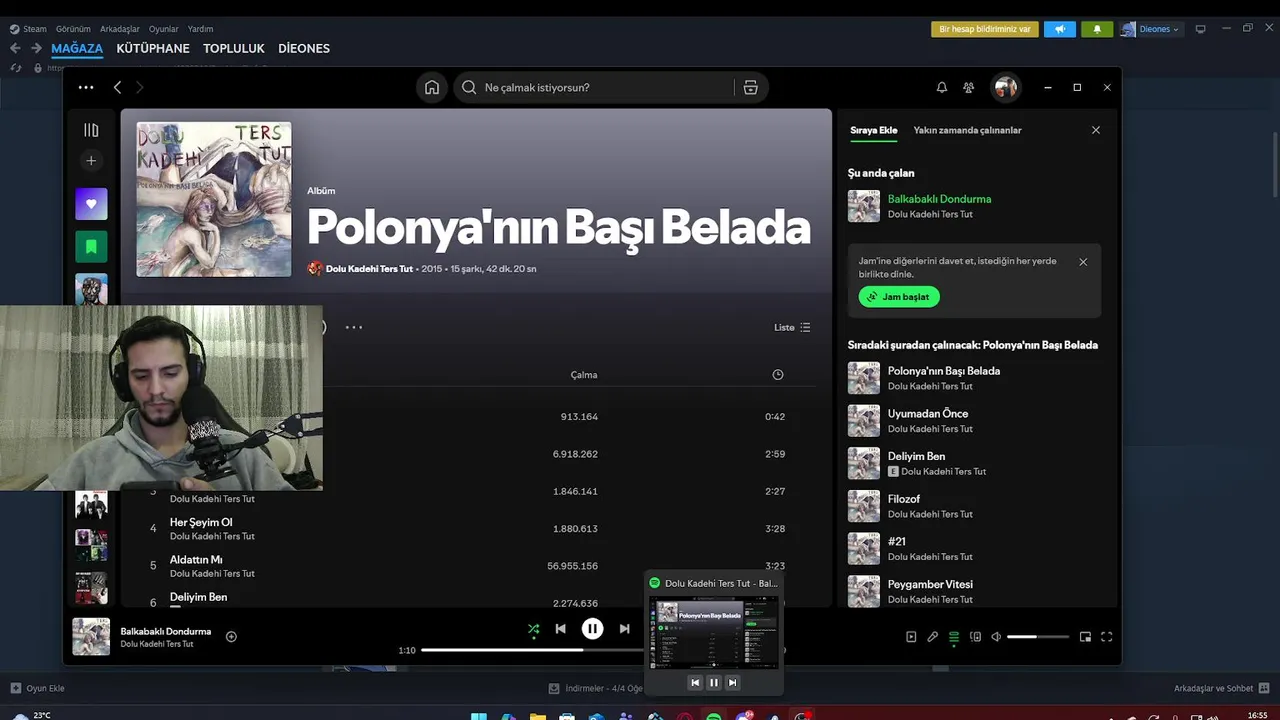
Task: Show lyrics via microphone icon
Action: point(932,637)
